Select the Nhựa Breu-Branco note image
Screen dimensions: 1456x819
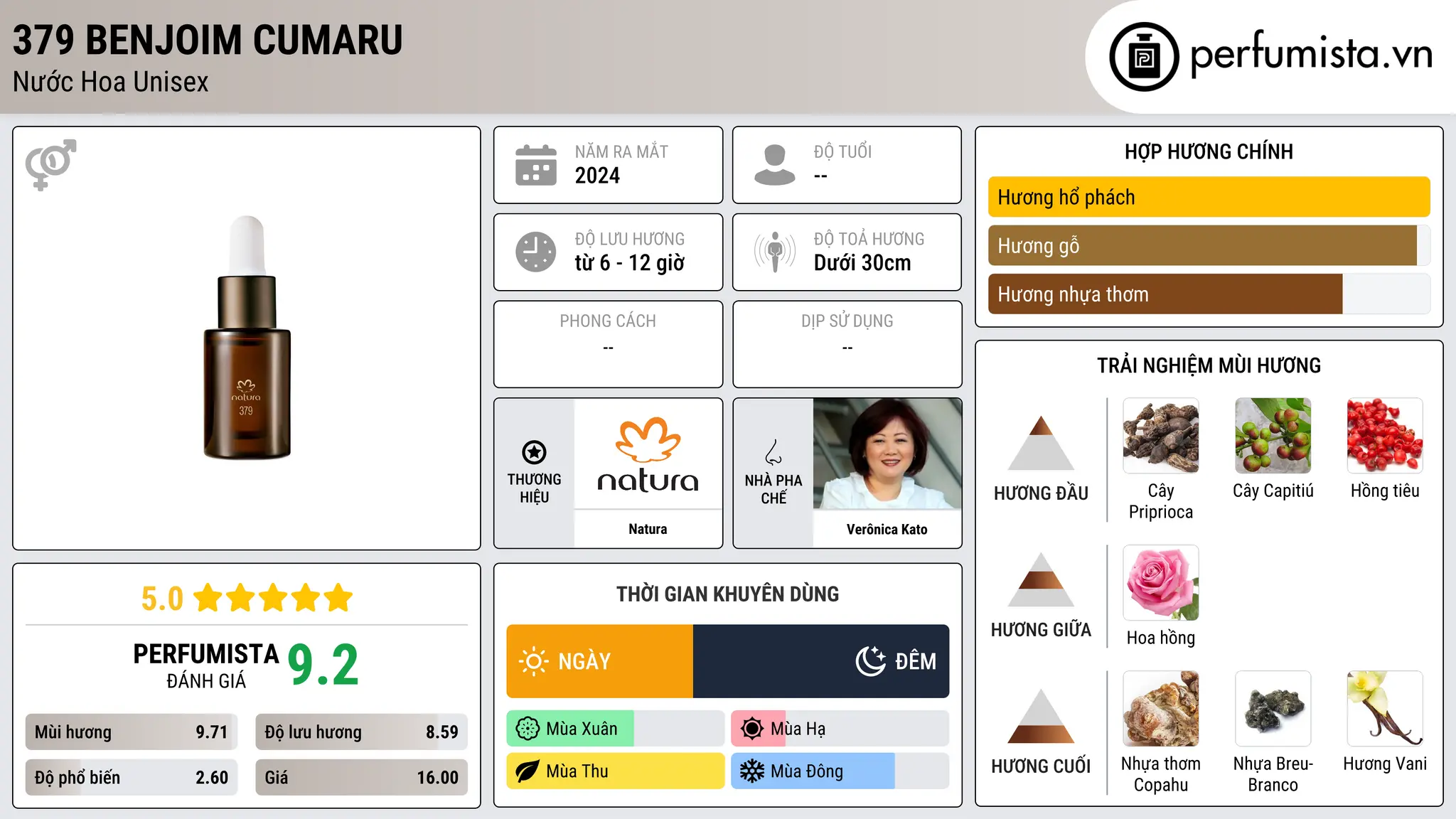tap(1273, 709)
